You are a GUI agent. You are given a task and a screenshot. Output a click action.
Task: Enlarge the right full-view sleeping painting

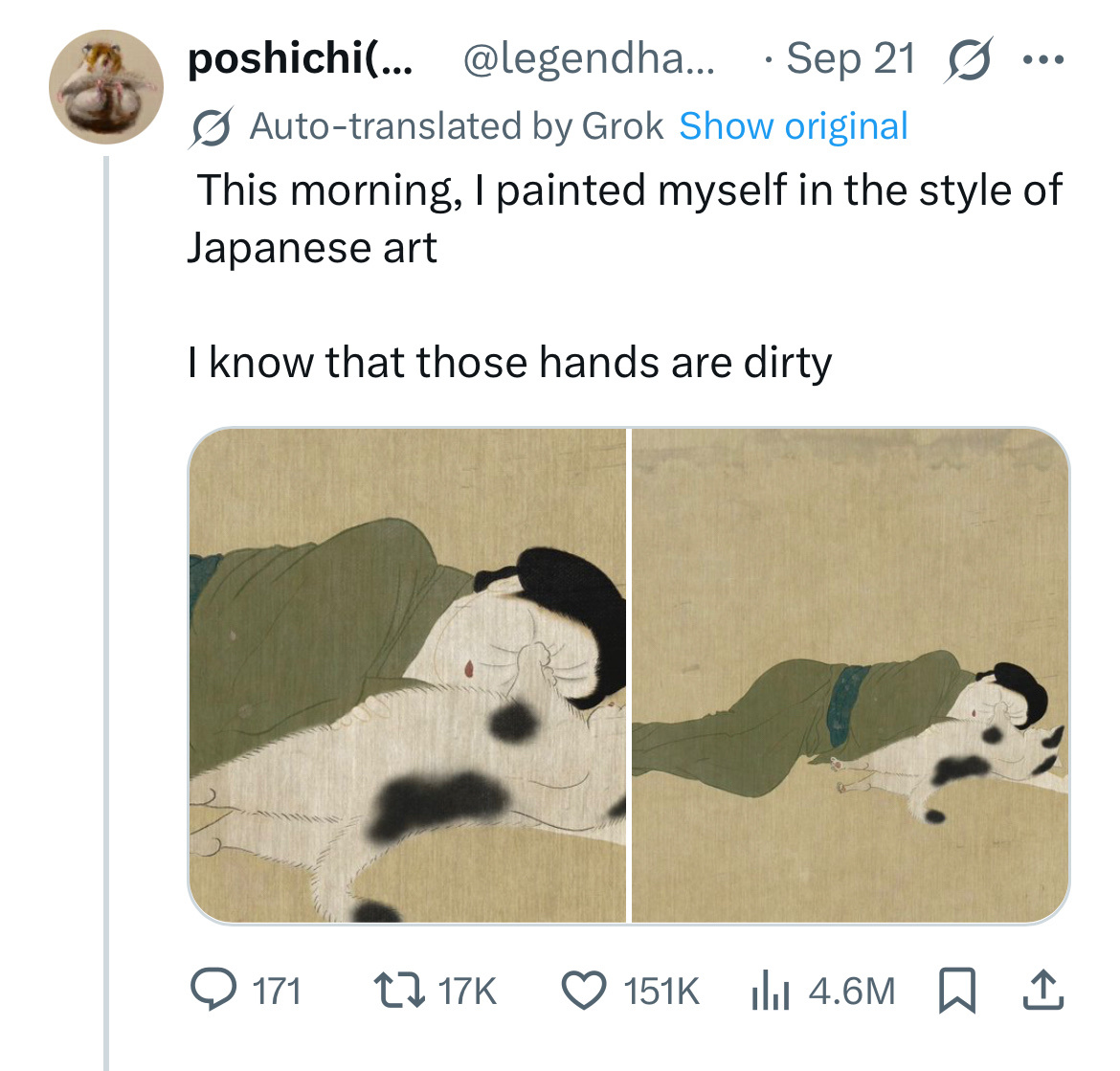click(x=850, y=675)
